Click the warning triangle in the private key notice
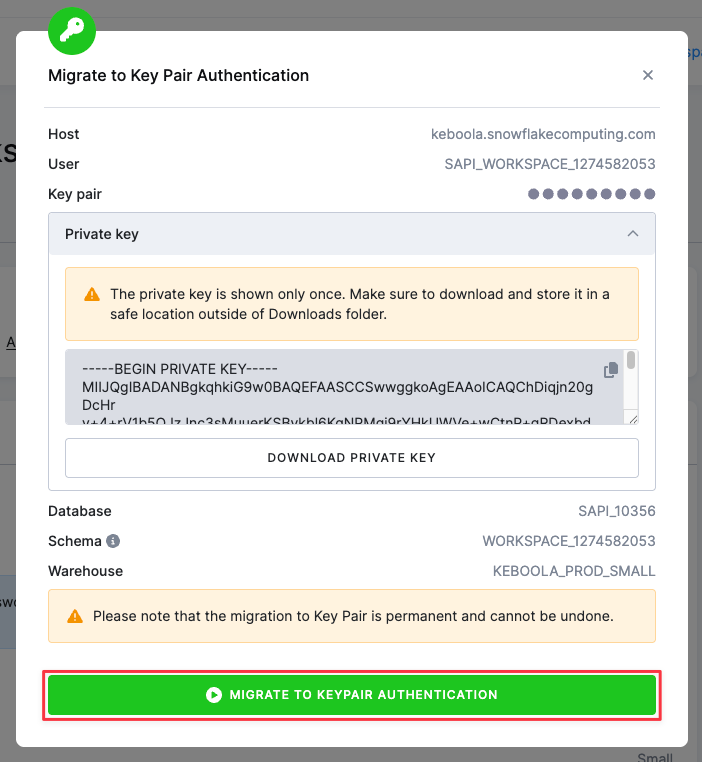The width and height of the screenshot is (702, 762). (92, 295)
